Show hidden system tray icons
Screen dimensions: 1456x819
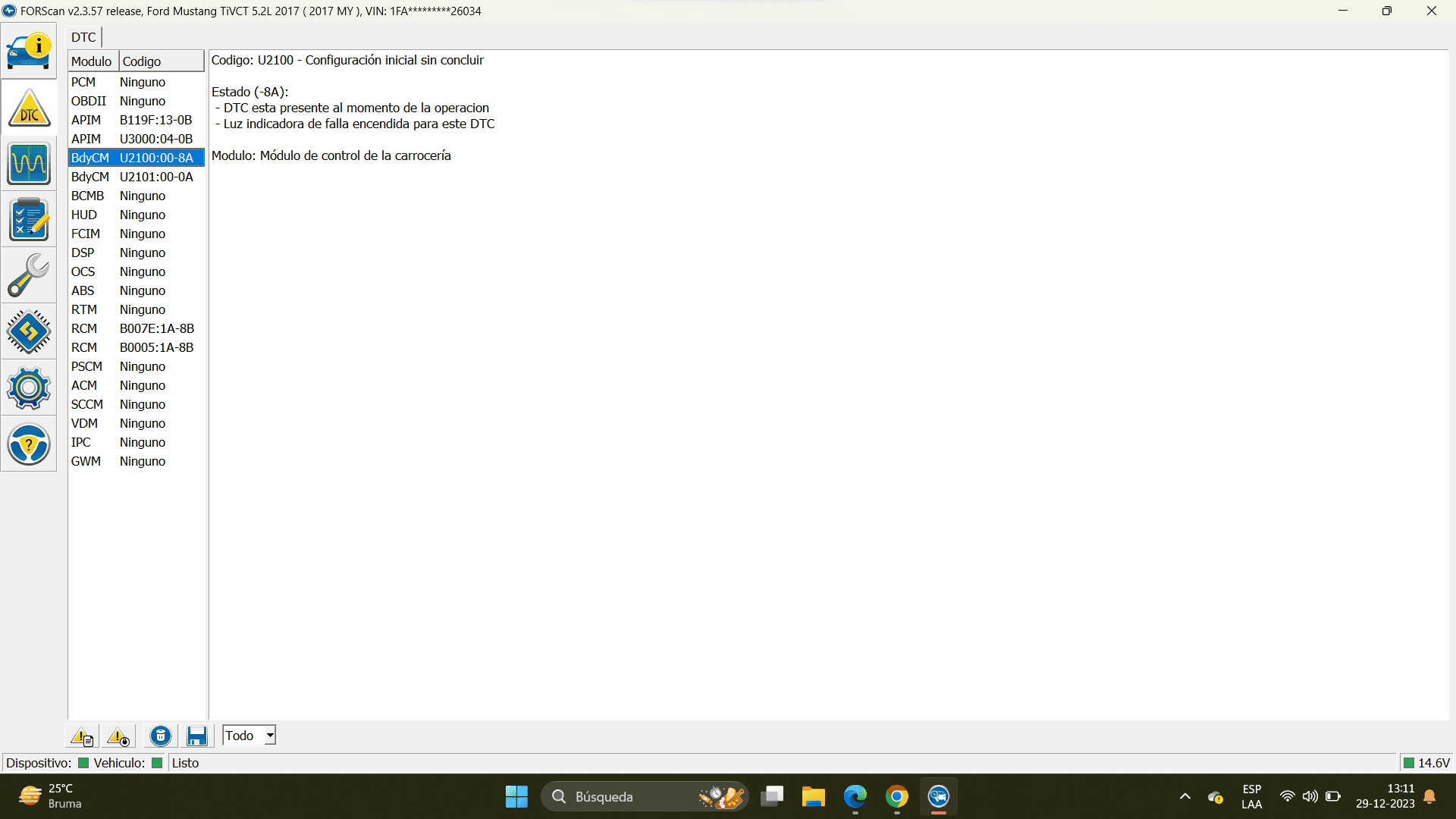[1185, 796]
